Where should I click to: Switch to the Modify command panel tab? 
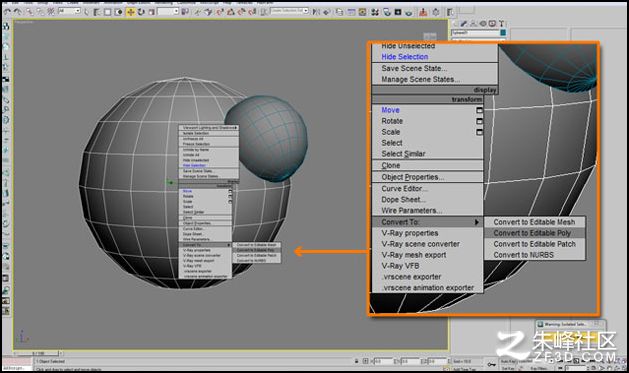pos(463,24)
